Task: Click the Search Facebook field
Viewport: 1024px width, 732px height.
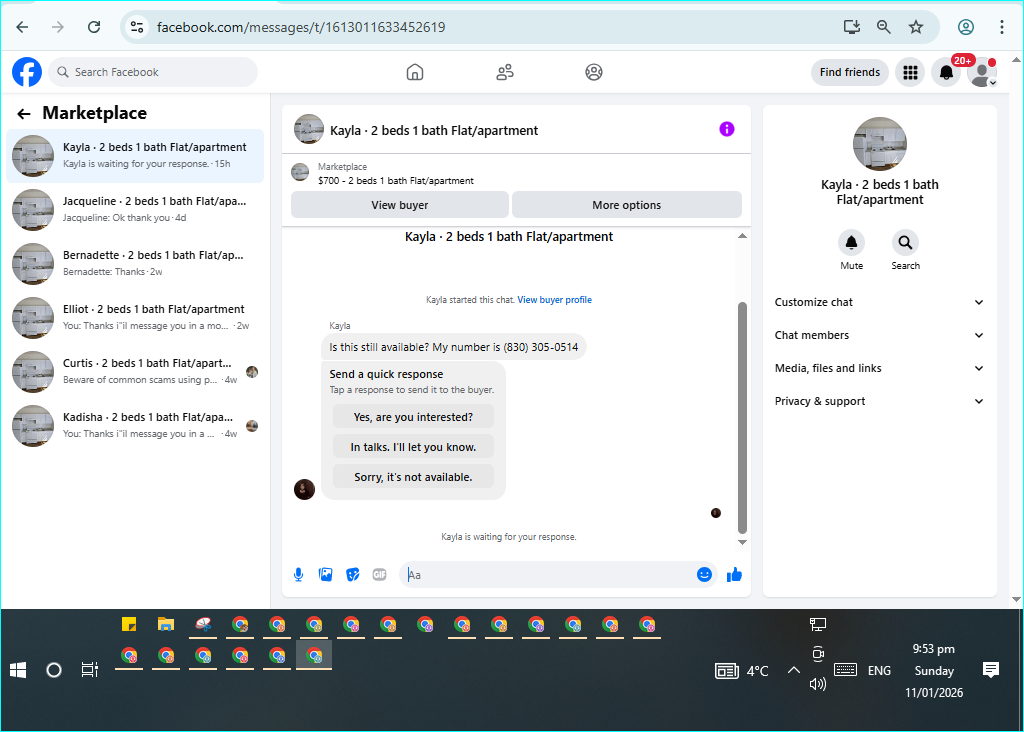Action: tap(153, 72)
